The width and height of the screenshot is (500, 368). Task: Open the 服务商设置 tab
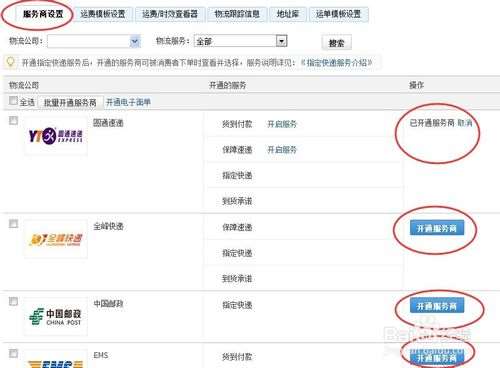pyautogui.click(x=43, y=14)
